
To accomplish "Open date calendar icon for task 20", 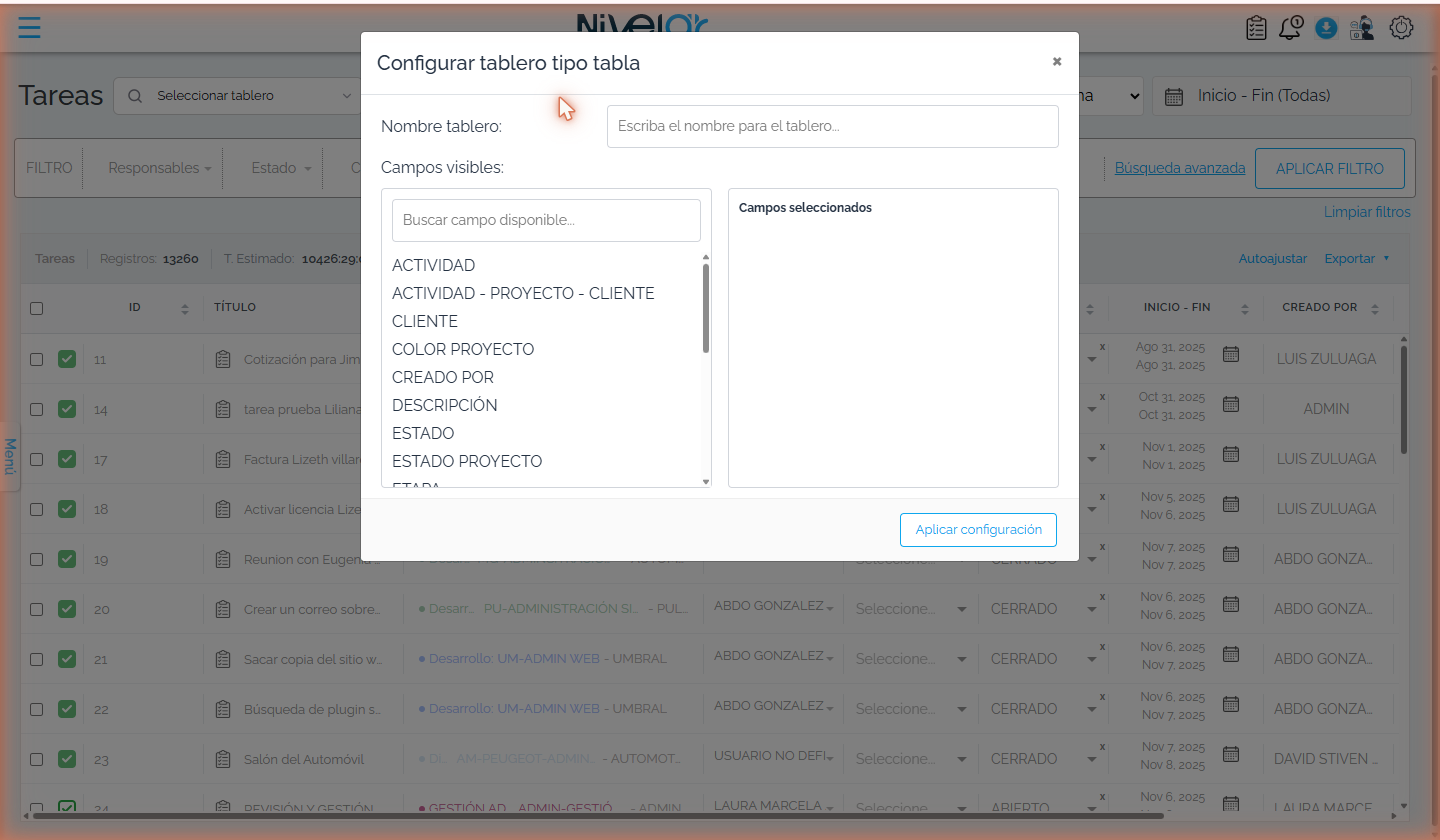I will pyautogui.click(x=1231, y=604).
